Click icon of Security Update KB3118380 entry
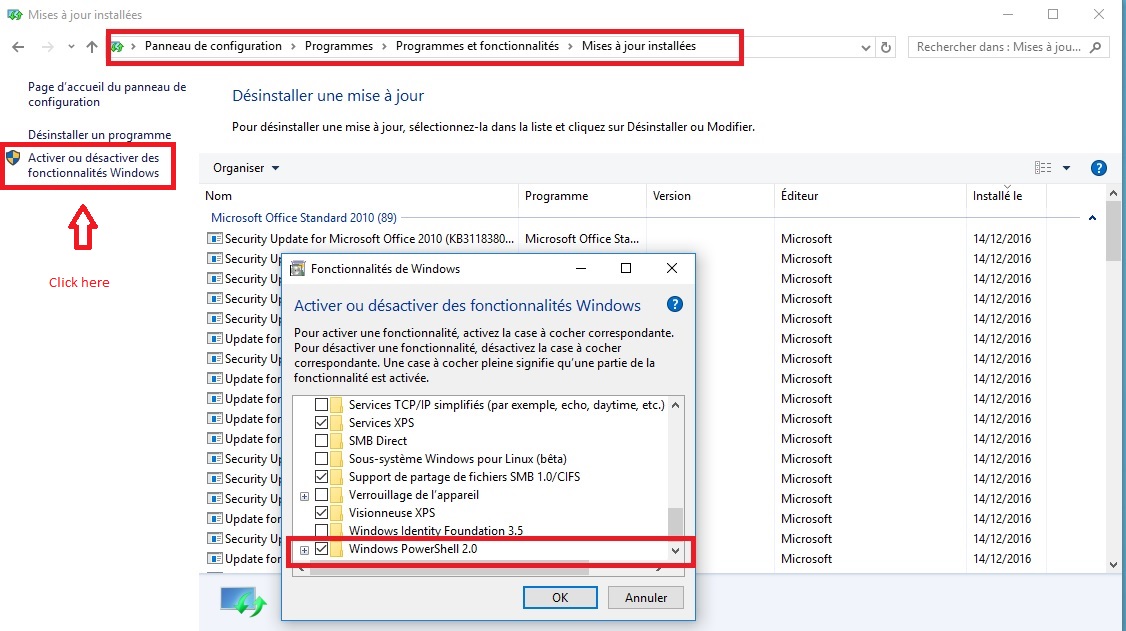1126x631 pixels. [x=214, y=238]
